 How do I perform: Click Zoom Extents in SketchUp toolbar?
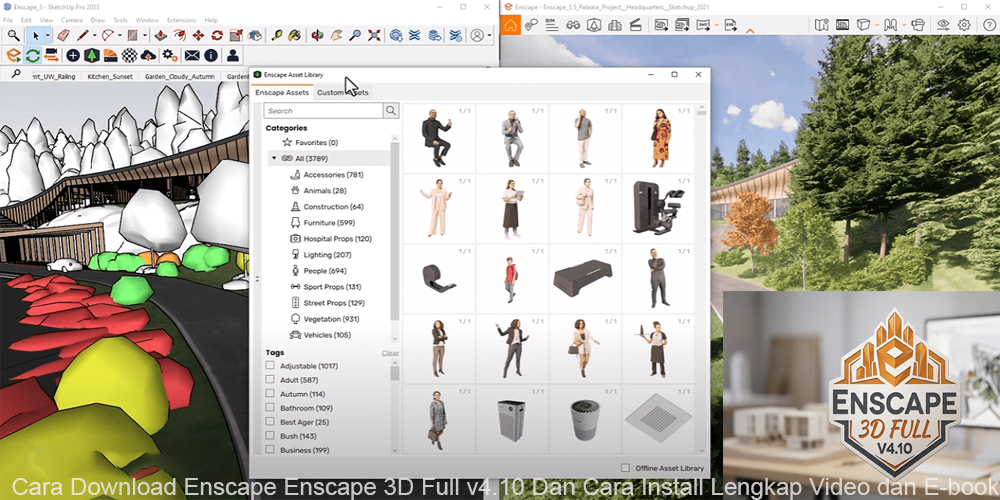click(x=374, y=36)
